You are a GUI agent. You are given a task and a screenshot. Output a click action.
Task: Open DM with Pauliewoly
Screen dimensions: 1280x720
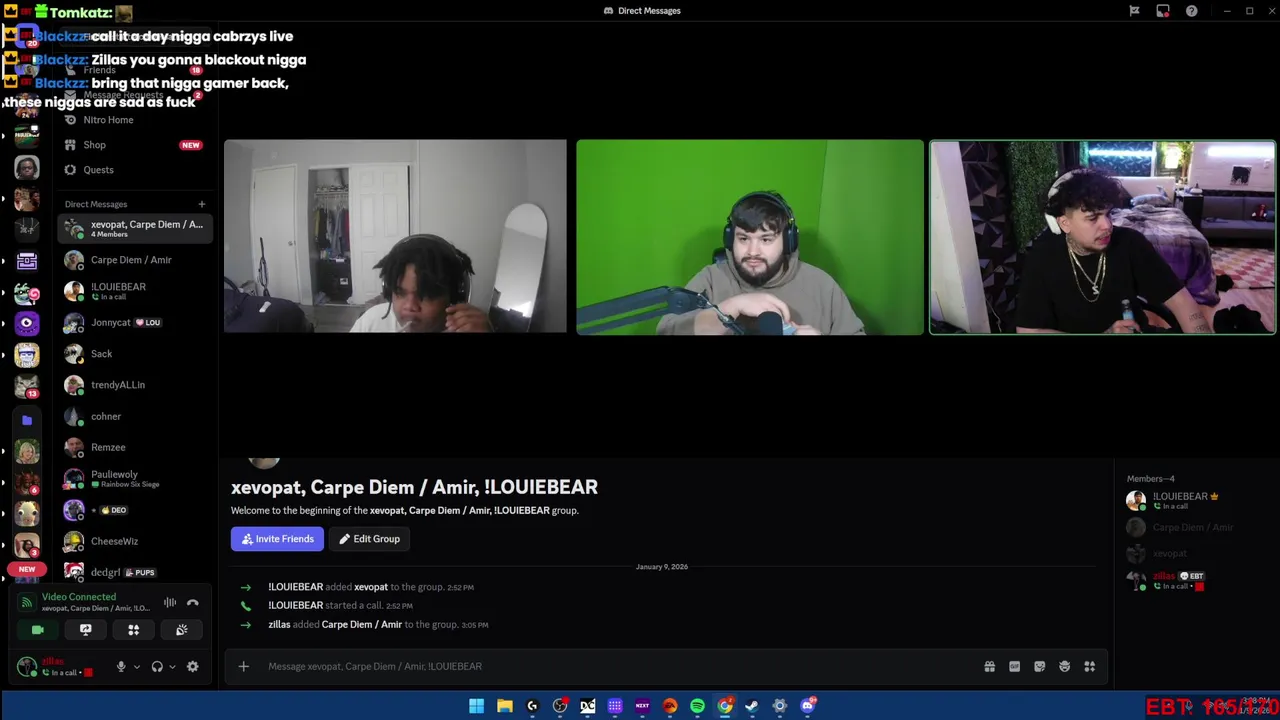click(135, 479)
